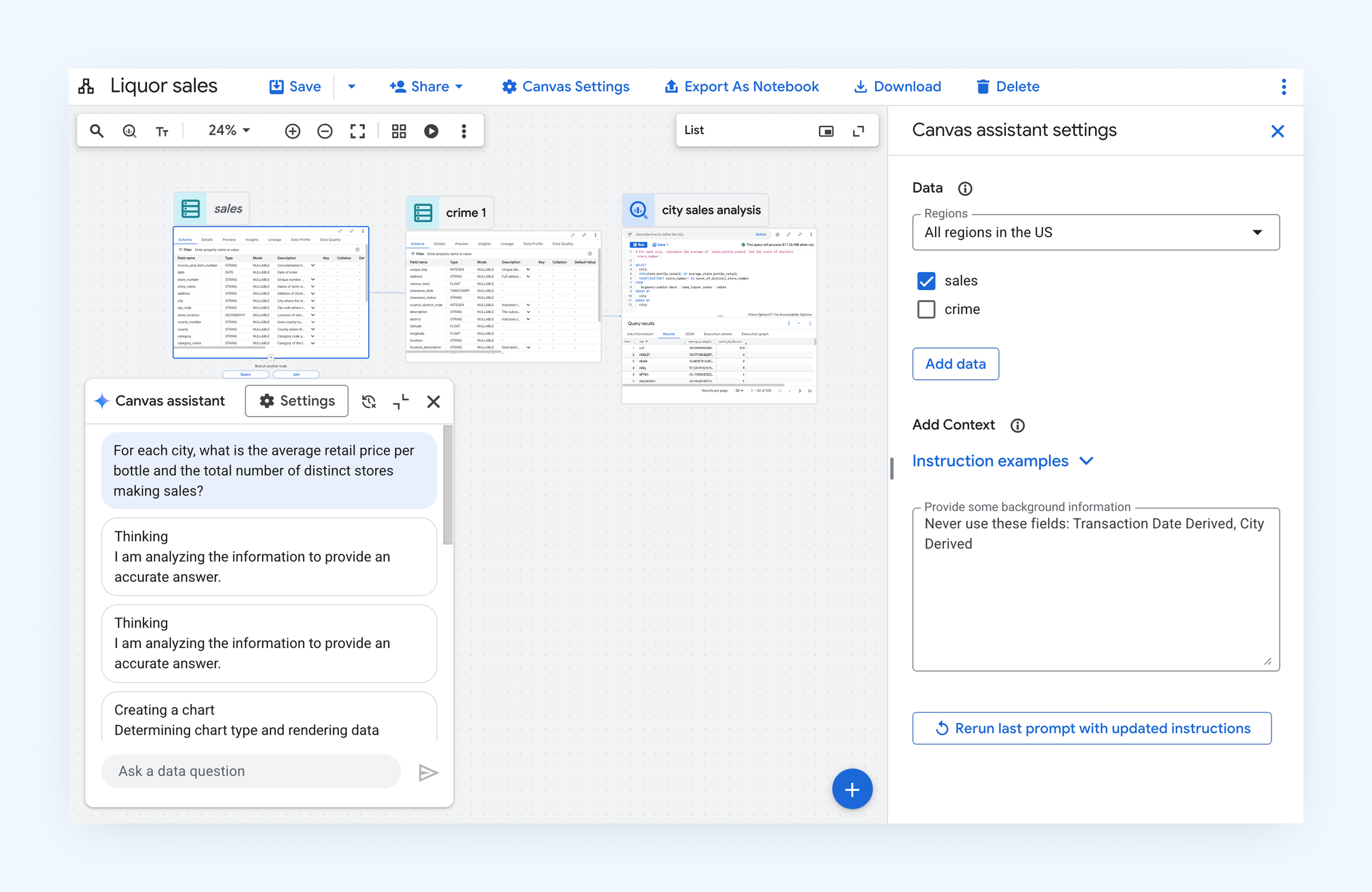Viewport: 1372px width, 892px height.
Task: Click into the background information text area
Action: click(x=1096, y=589)
